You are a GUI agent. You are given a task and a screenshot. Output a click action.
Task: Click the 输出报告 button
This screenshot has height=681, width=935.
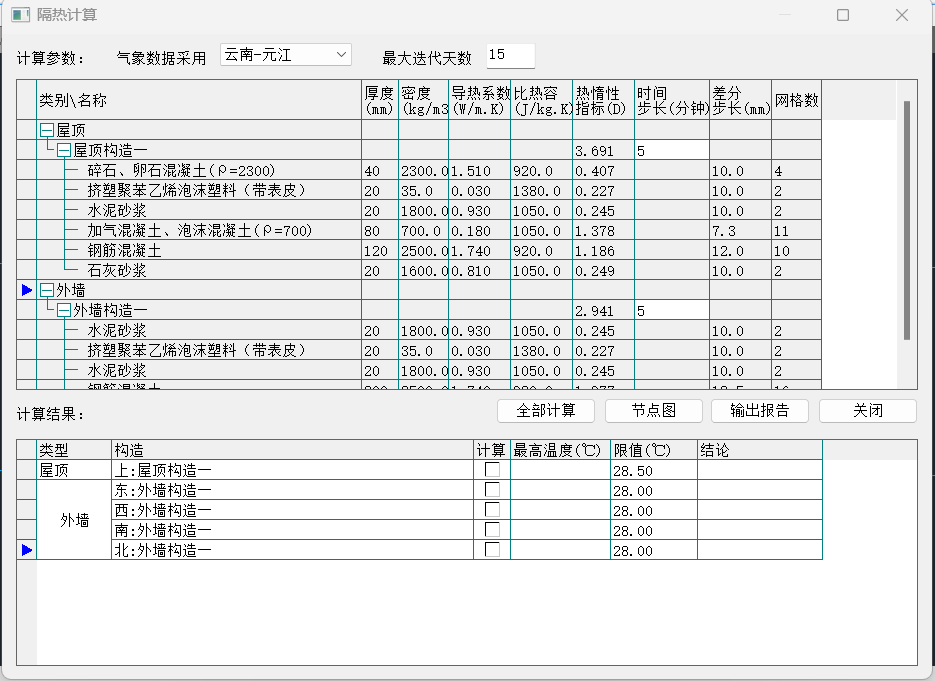point(760,411)
